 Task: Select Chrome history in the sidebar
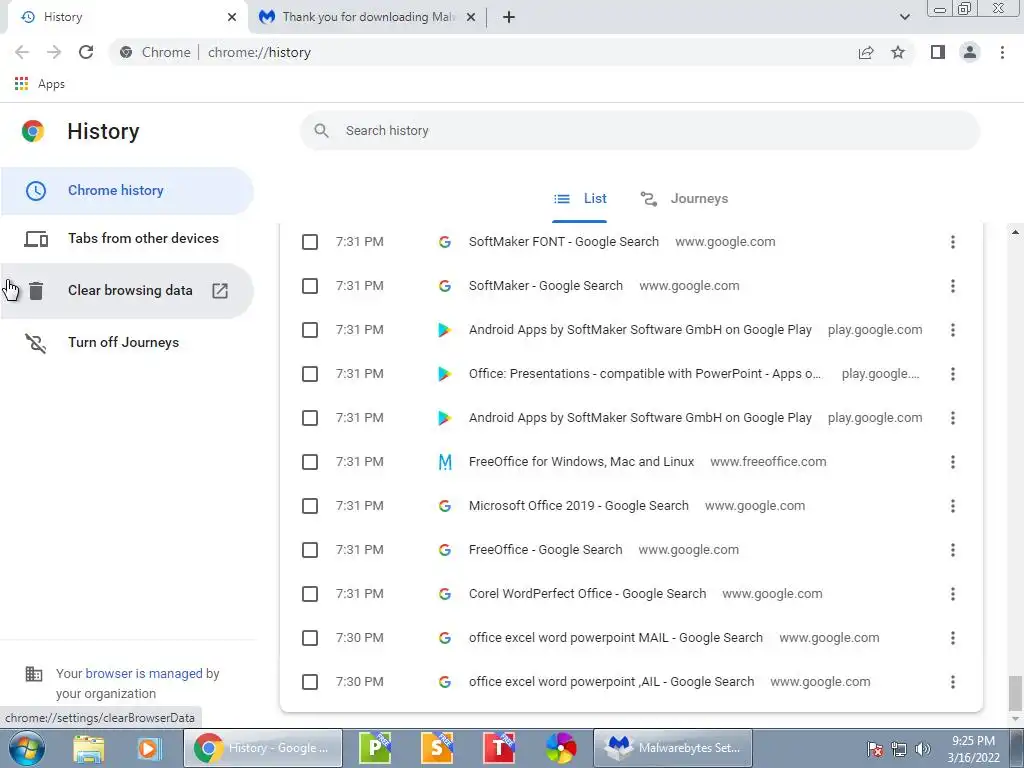127,191
